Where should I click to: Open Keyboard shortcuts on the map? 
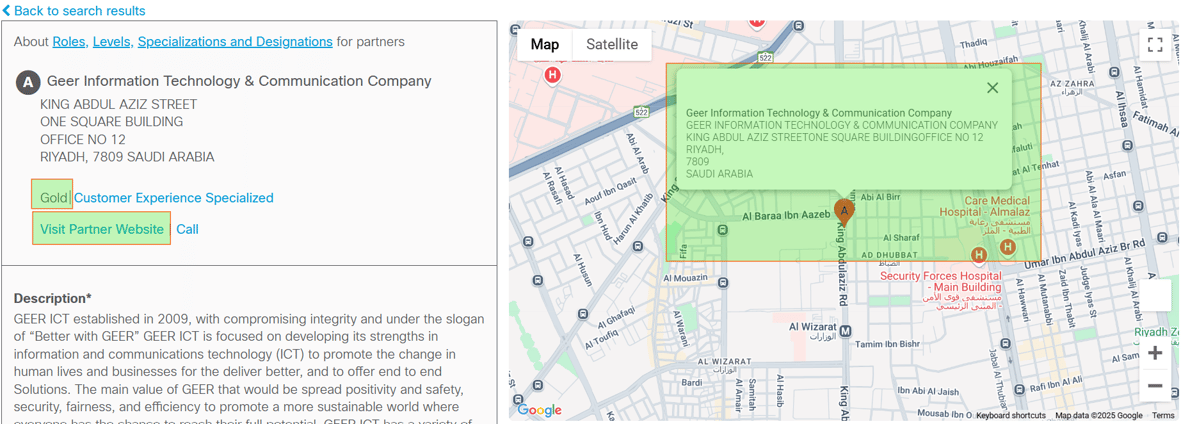pyautogui.click(x=1011, y=416)
